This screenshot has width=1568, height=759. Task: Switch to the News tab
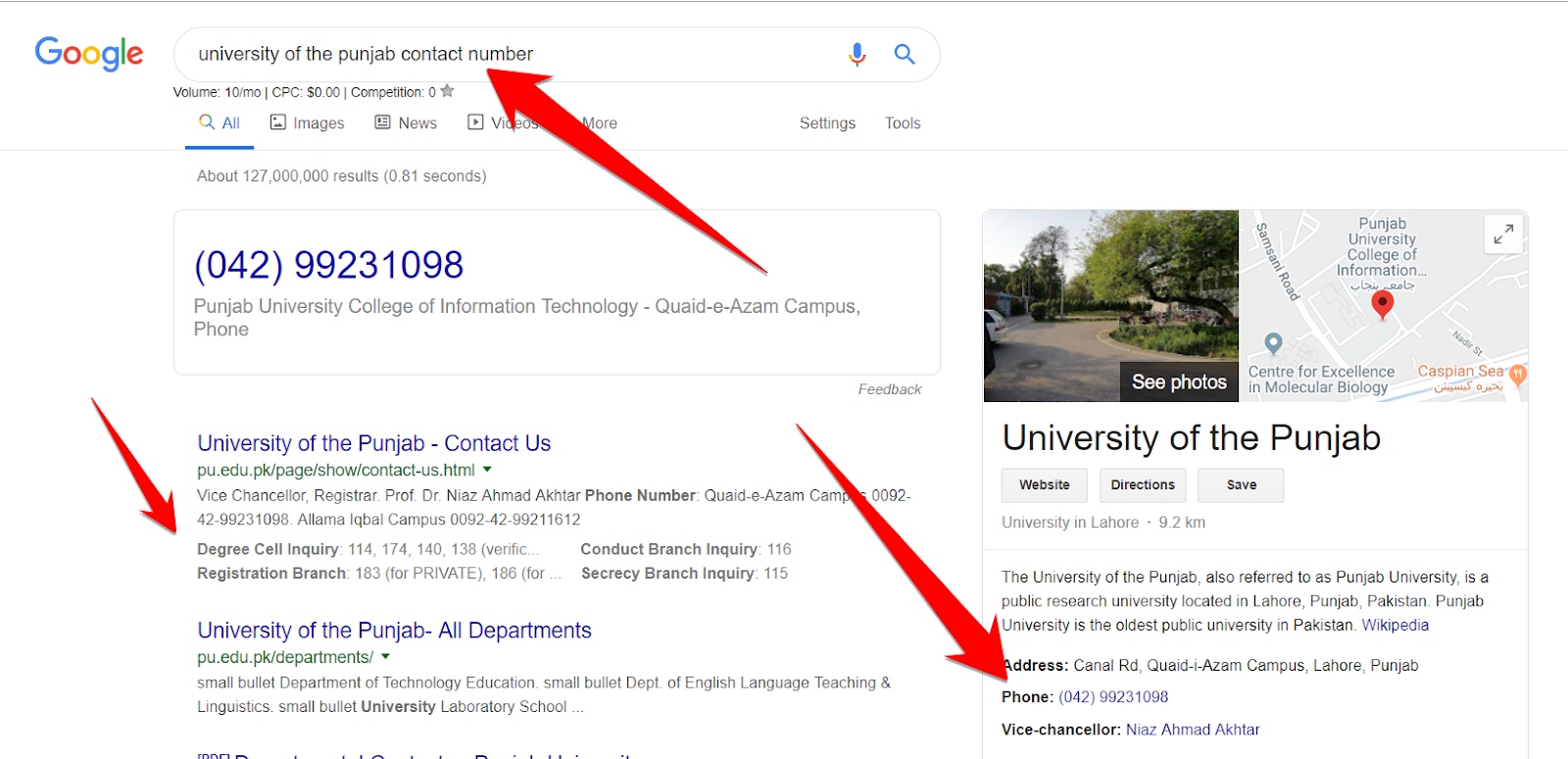406,124
